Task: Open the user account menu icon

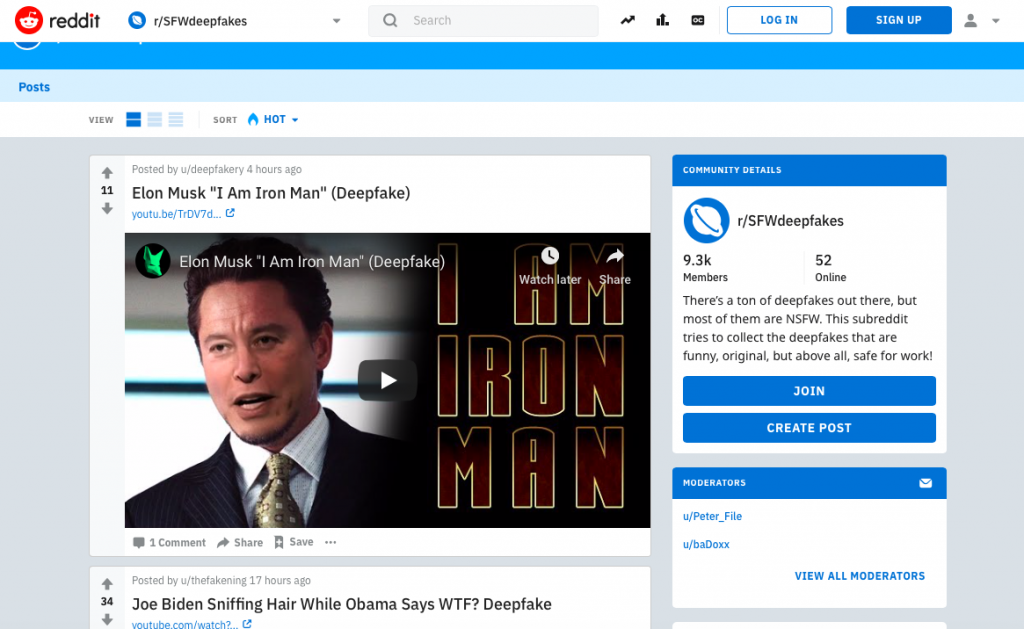Action: (x=970, y=21)
